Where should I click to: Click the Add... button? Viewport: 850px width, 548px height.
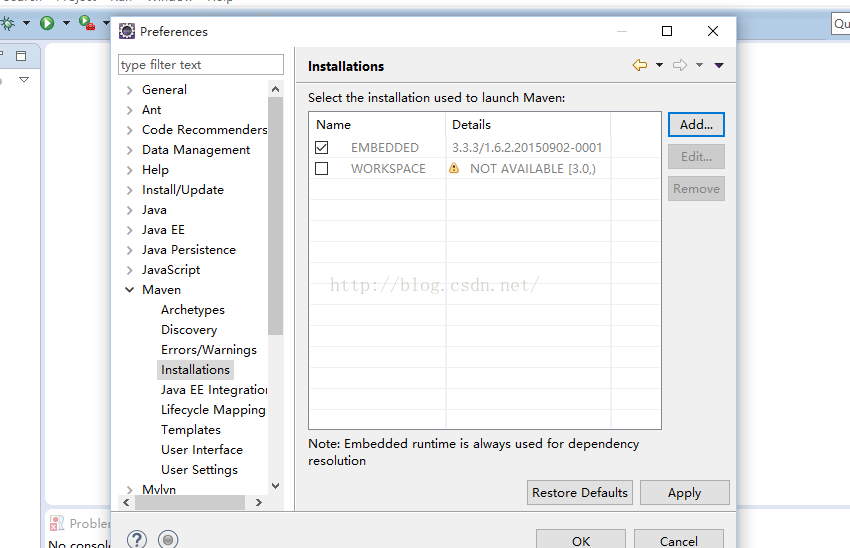(x=696, y=125)
